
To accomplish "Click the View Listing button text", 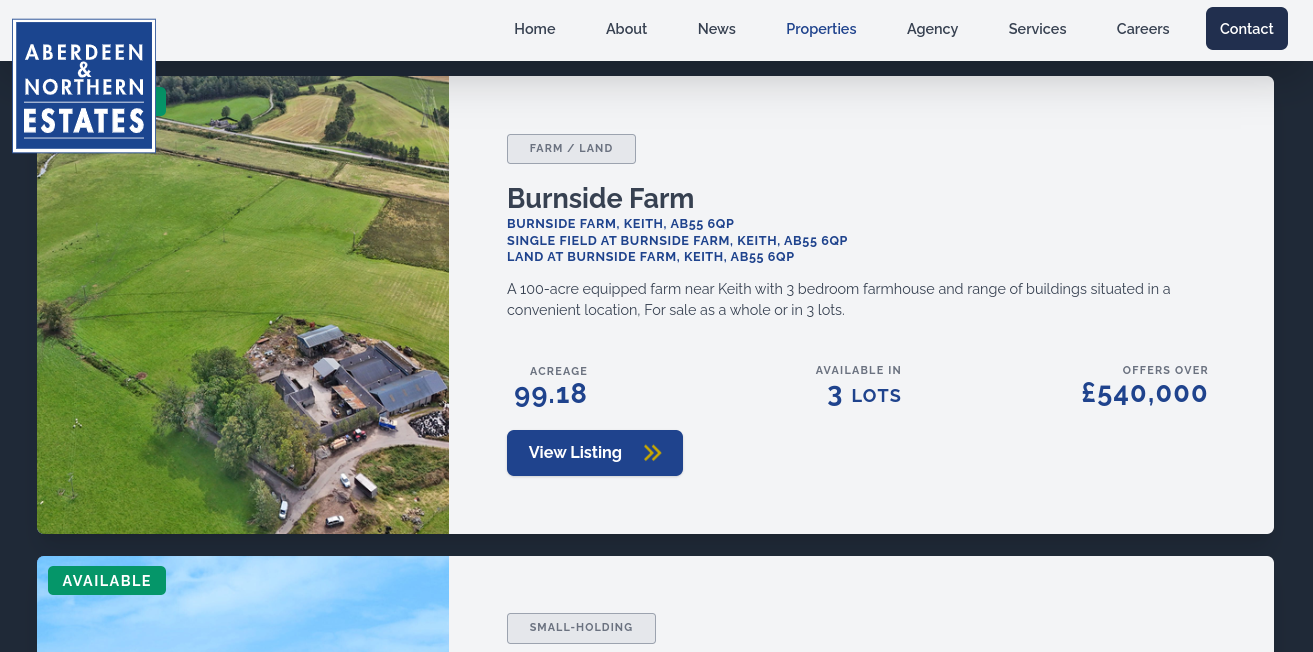I will (575, 453).
